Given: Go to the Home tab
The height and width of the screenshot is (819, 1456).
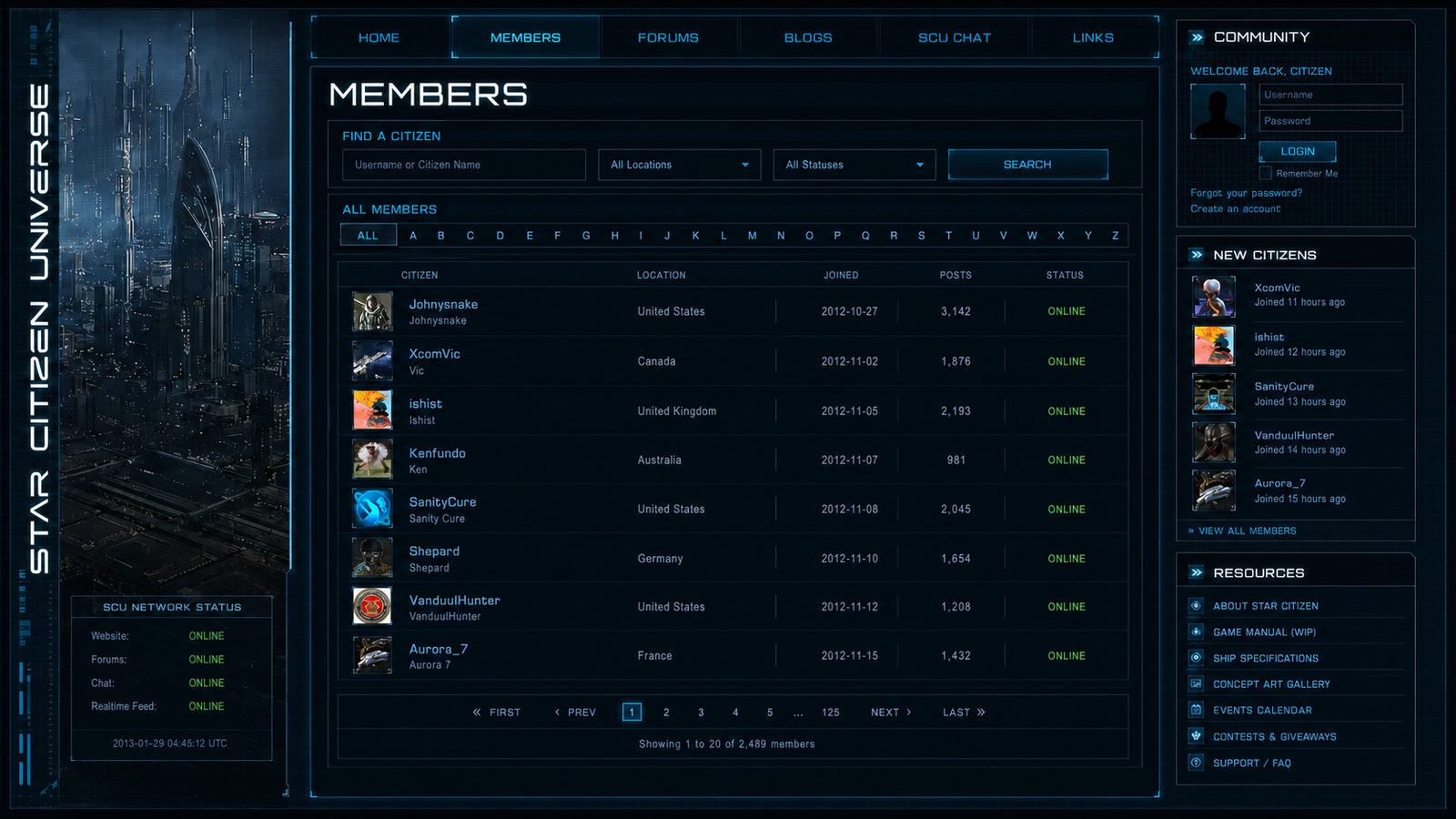Looking at the screenshot, I should (379, 37).
